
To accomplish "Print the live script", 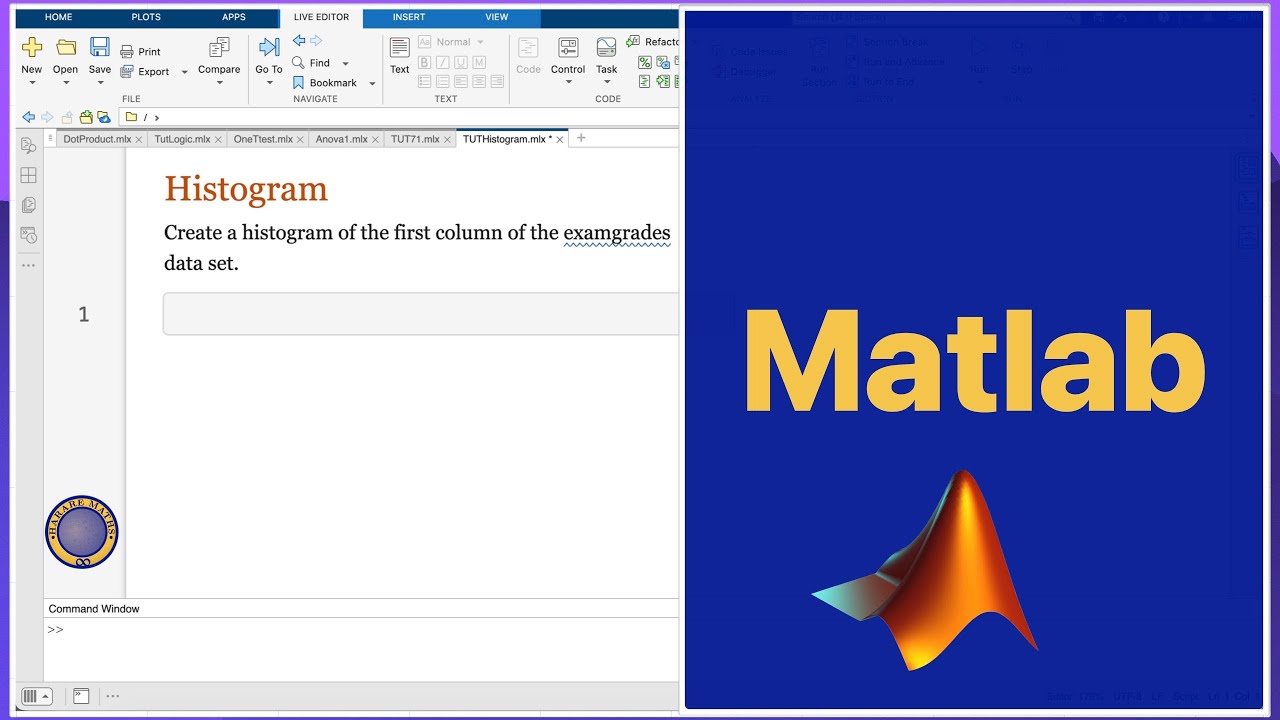I will click(140, 52).
